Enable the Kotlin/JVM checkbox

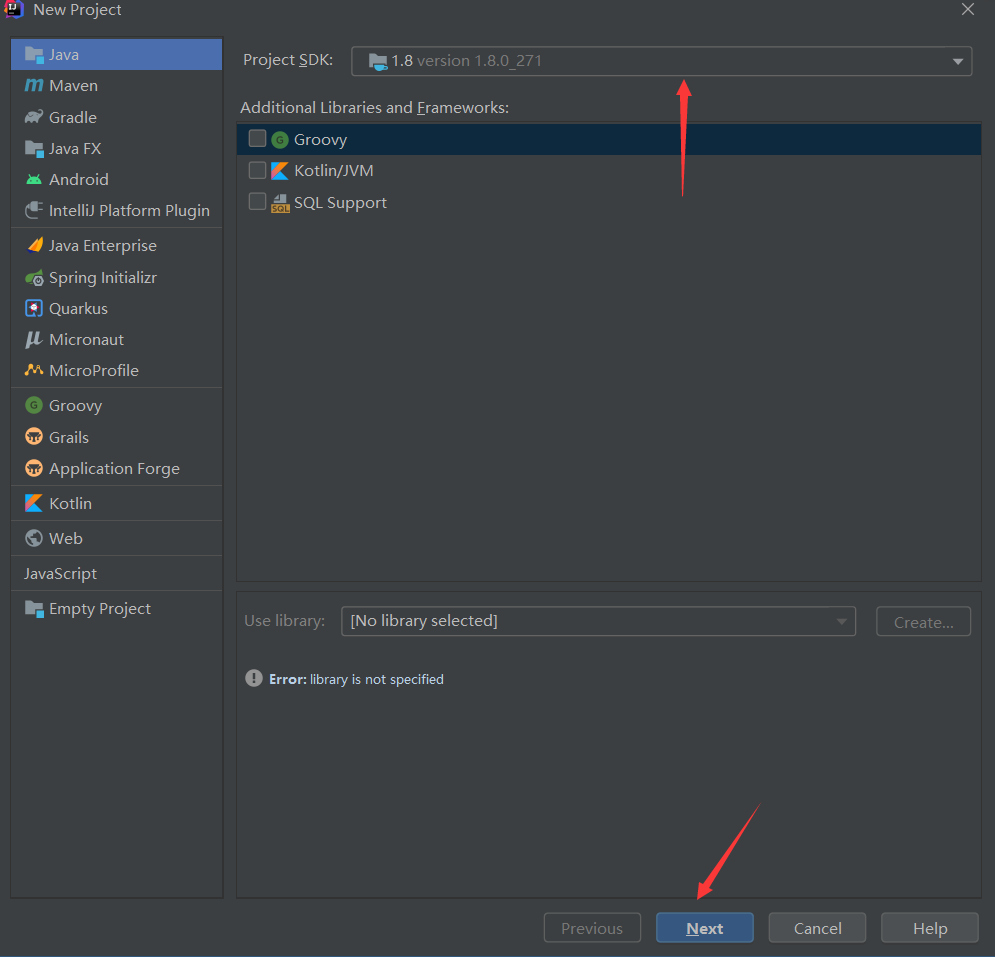(x=257, y=170)
